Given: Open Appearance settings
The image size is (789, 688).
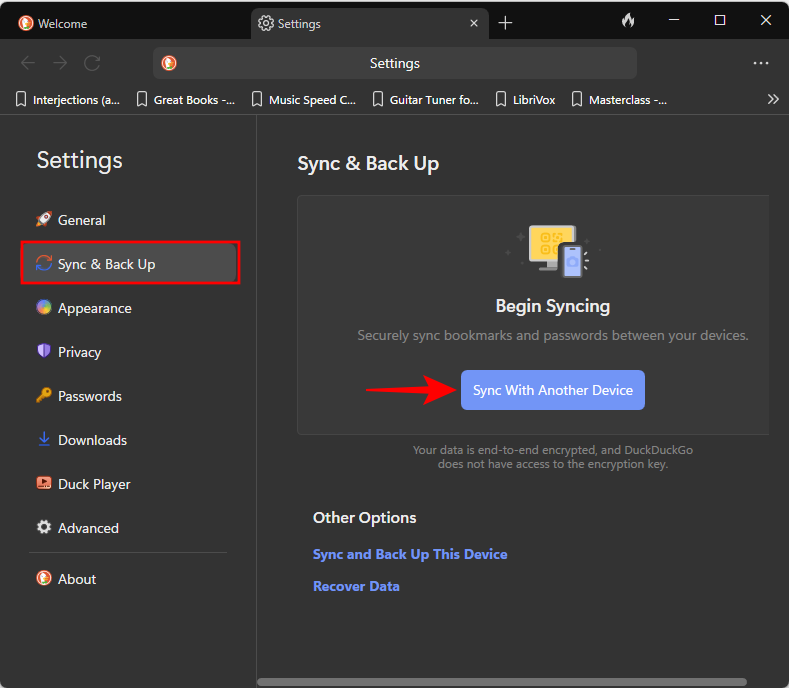Looking at the screenshot, I should tap(130, 308).
